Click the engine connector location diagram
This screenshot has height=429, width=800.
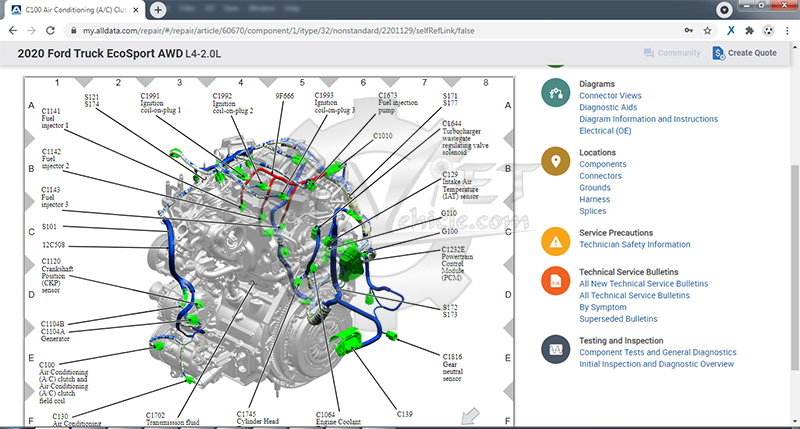click(x=269, y=251)
